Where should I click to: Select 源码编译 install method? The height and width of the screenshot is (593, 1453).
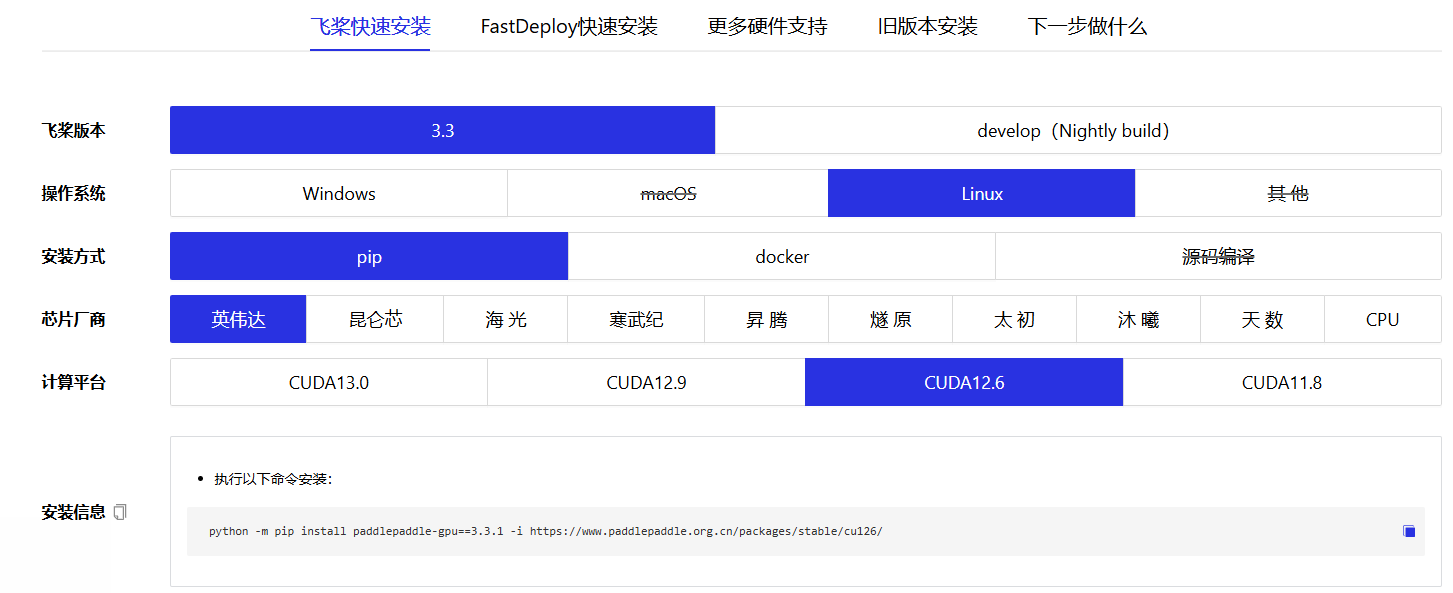pyautogui.click(x=1219, y=256)
